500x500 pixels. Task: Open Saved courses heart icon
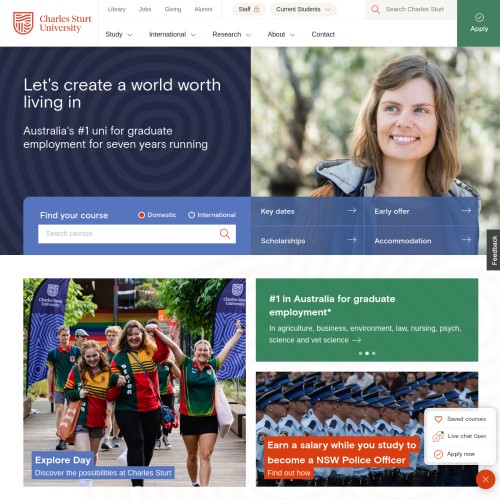438,419
